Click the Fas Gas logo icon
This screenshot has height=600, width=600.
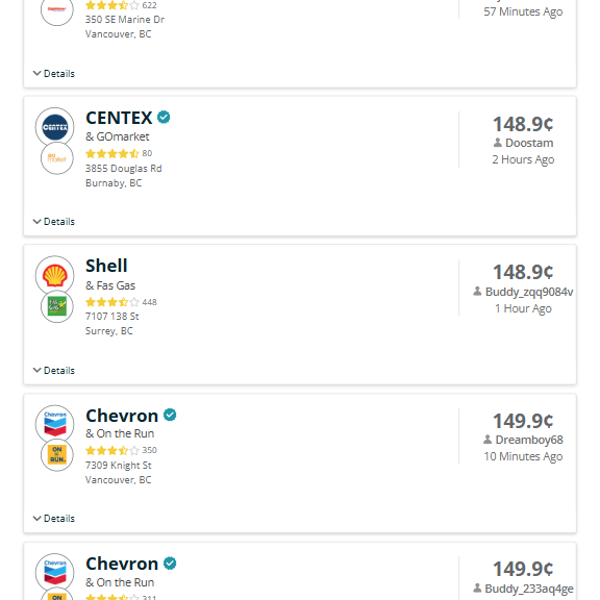56,307
